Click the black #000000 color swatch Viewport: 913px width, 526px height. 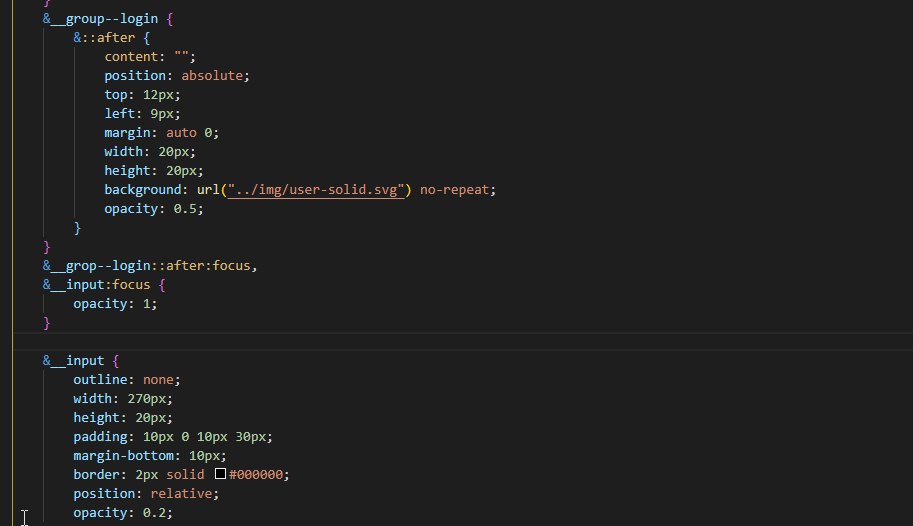[x=220, y=474]
